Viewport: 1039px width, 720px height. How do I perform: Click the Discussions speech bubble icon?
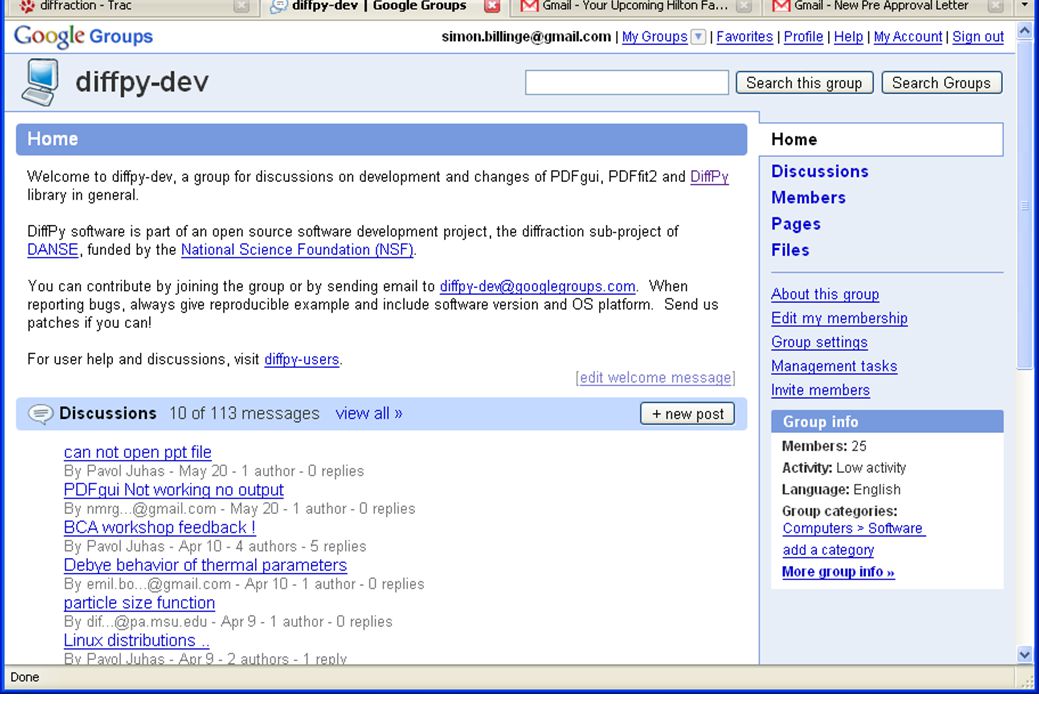coord(40,414)
